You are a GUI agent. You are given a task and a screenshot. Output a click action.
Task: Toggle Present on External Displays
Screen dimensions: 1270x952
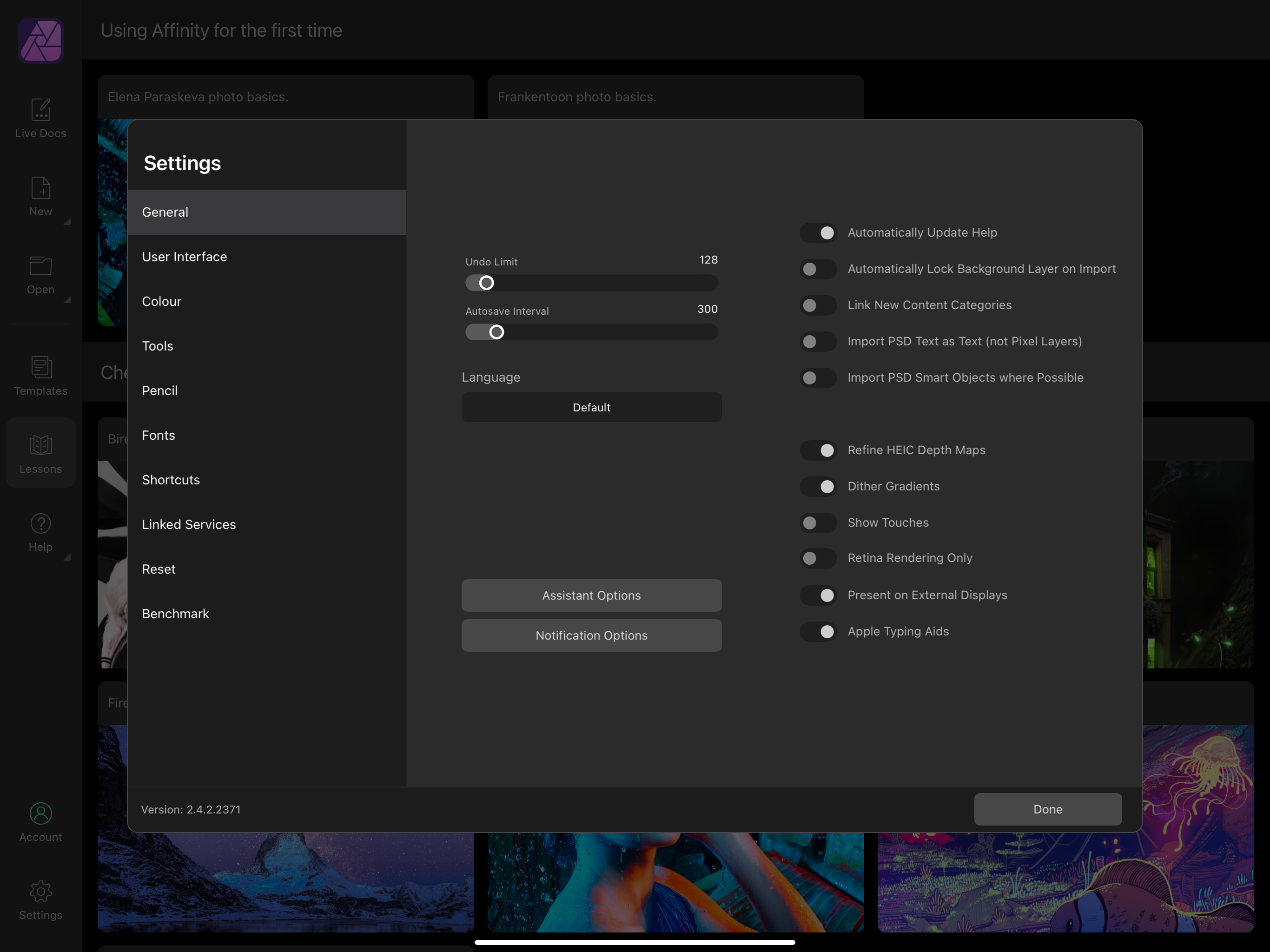pyautogui.click(x=818, y=595)
